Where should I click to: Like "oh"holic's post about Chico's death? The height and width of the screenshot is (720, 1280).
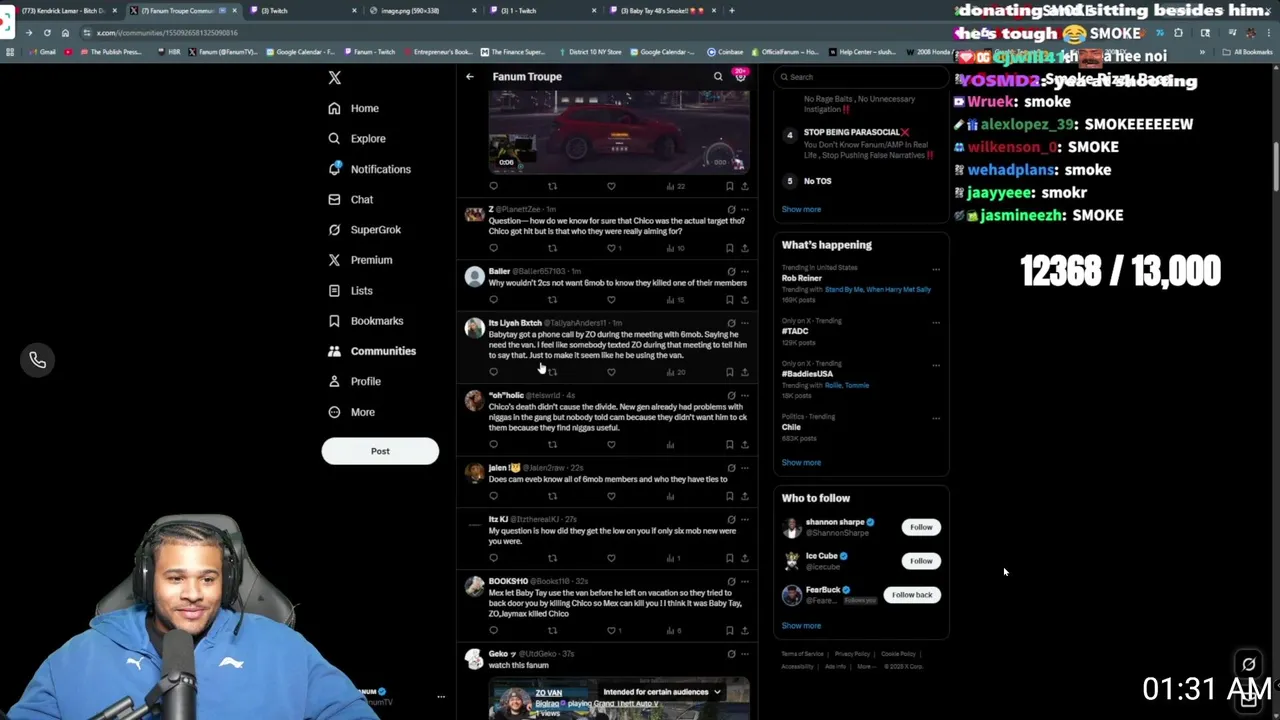click(x=611, y=445)
